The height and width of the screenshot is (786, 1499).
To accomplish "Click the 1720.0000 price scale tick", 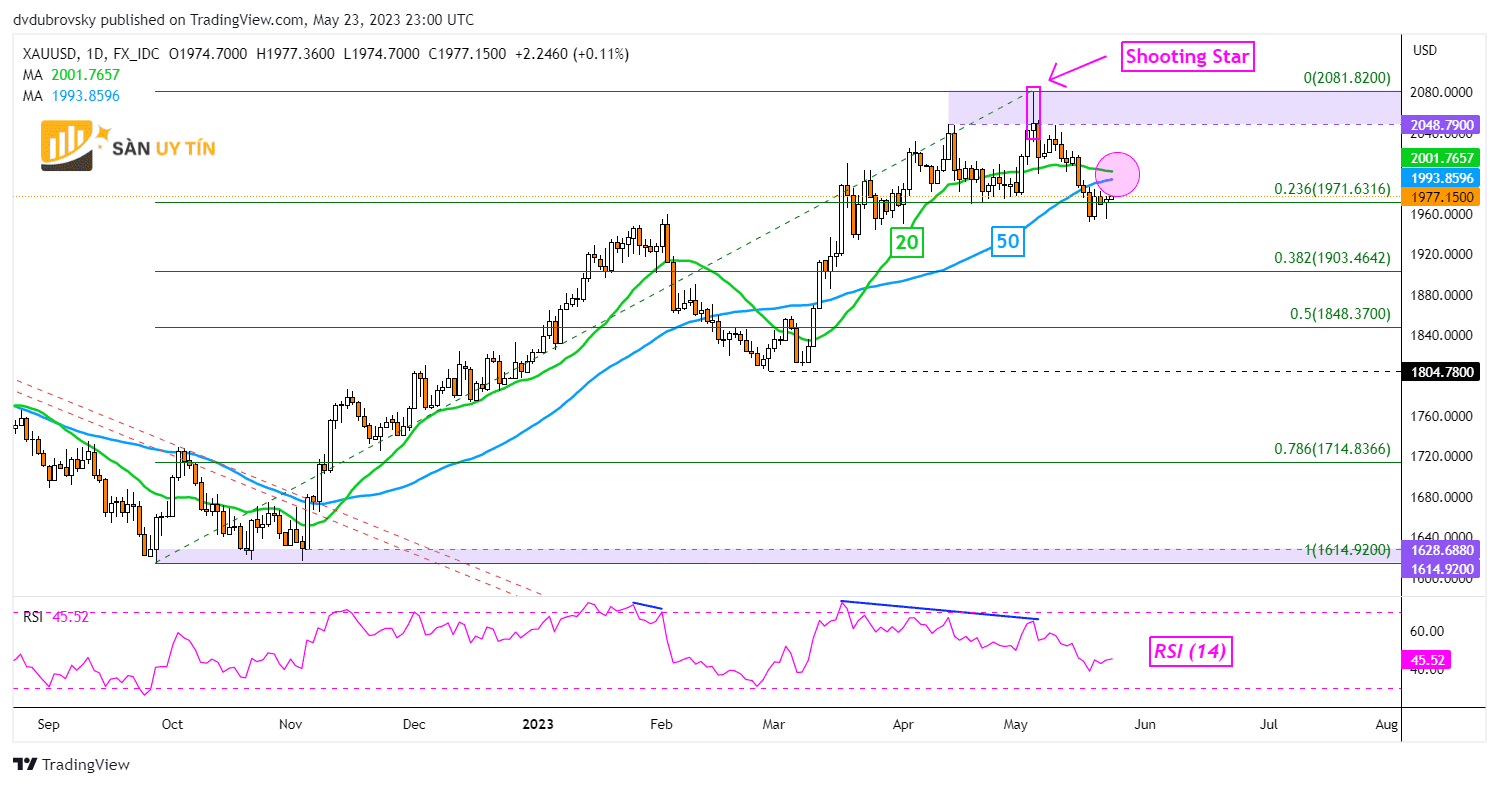I will pos(1439,456).
